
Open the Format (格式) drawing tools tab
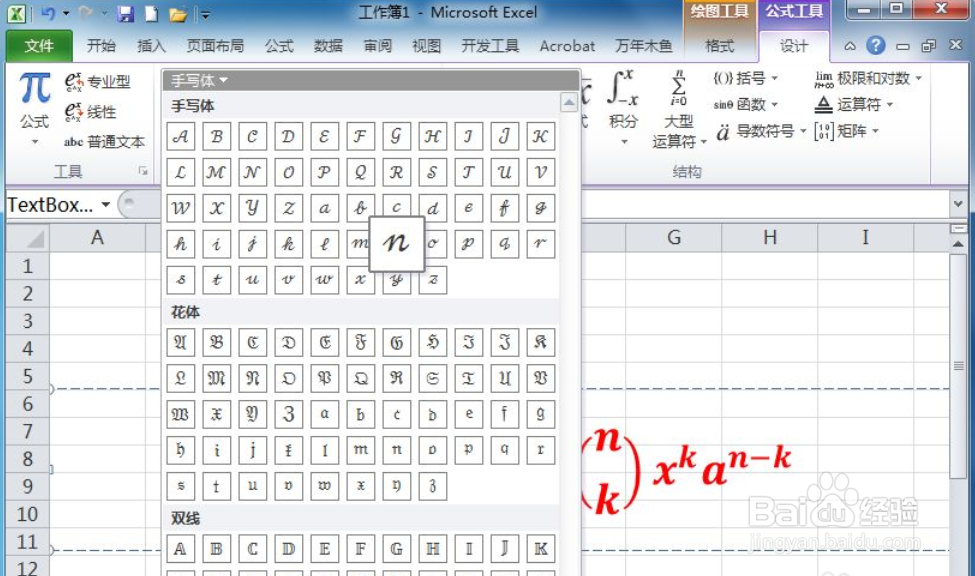point(719,46)
